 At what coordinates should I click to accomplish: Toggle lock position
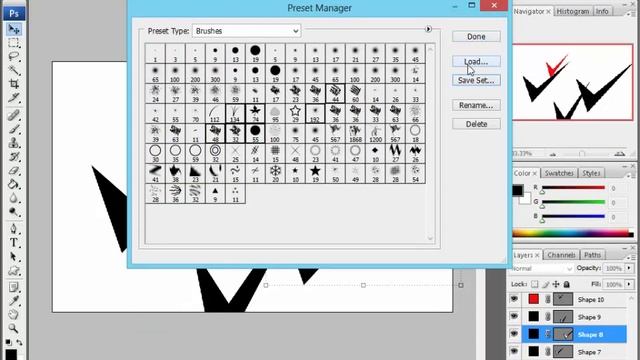(556, 284)
